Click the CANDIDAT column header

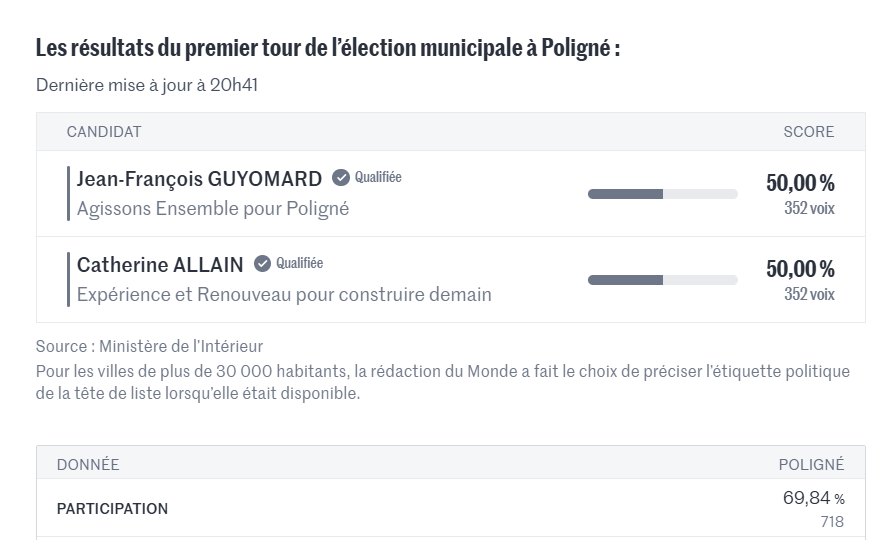(x=104, y=132)
